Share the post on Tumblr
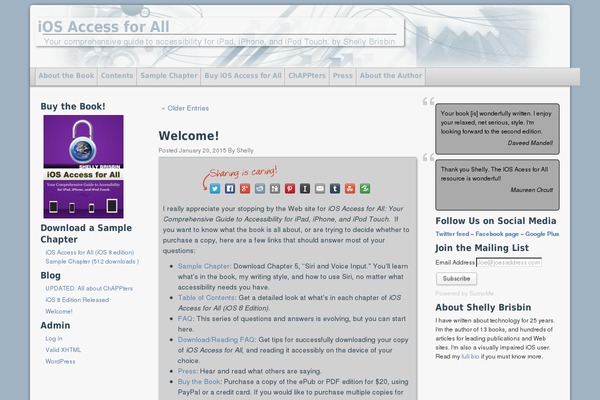The image size is (600, 400). (x=335, y=188)
